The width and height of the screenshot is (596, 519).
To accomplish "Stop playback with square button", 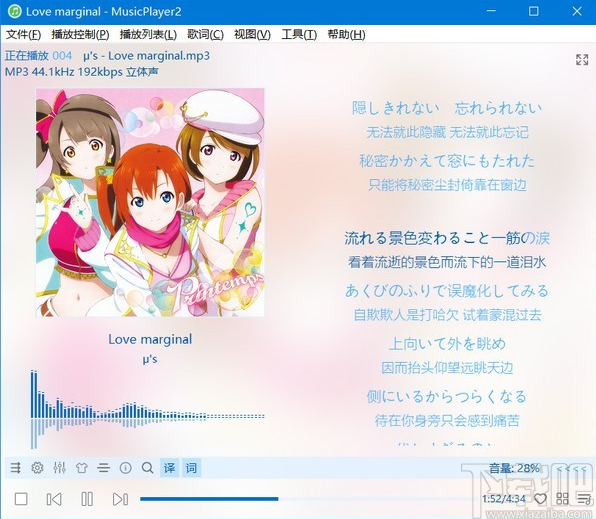I will coord(21,499).
